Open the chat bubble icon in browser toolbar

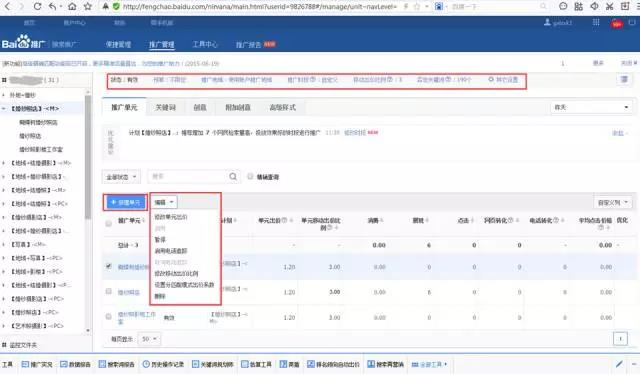coord(563,6)
